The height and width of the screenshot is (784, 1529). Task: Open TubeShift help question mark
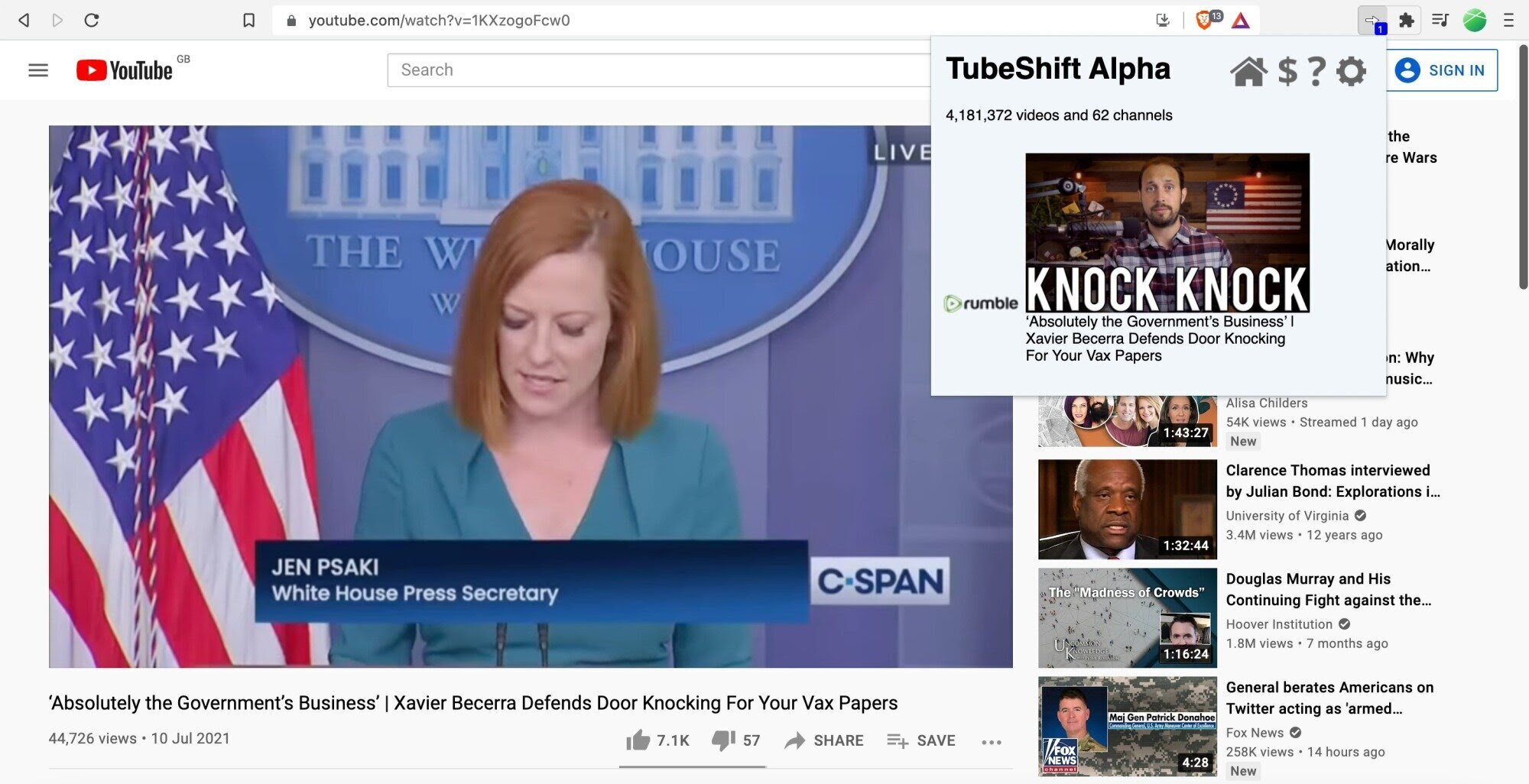(x=1316, y=71)
